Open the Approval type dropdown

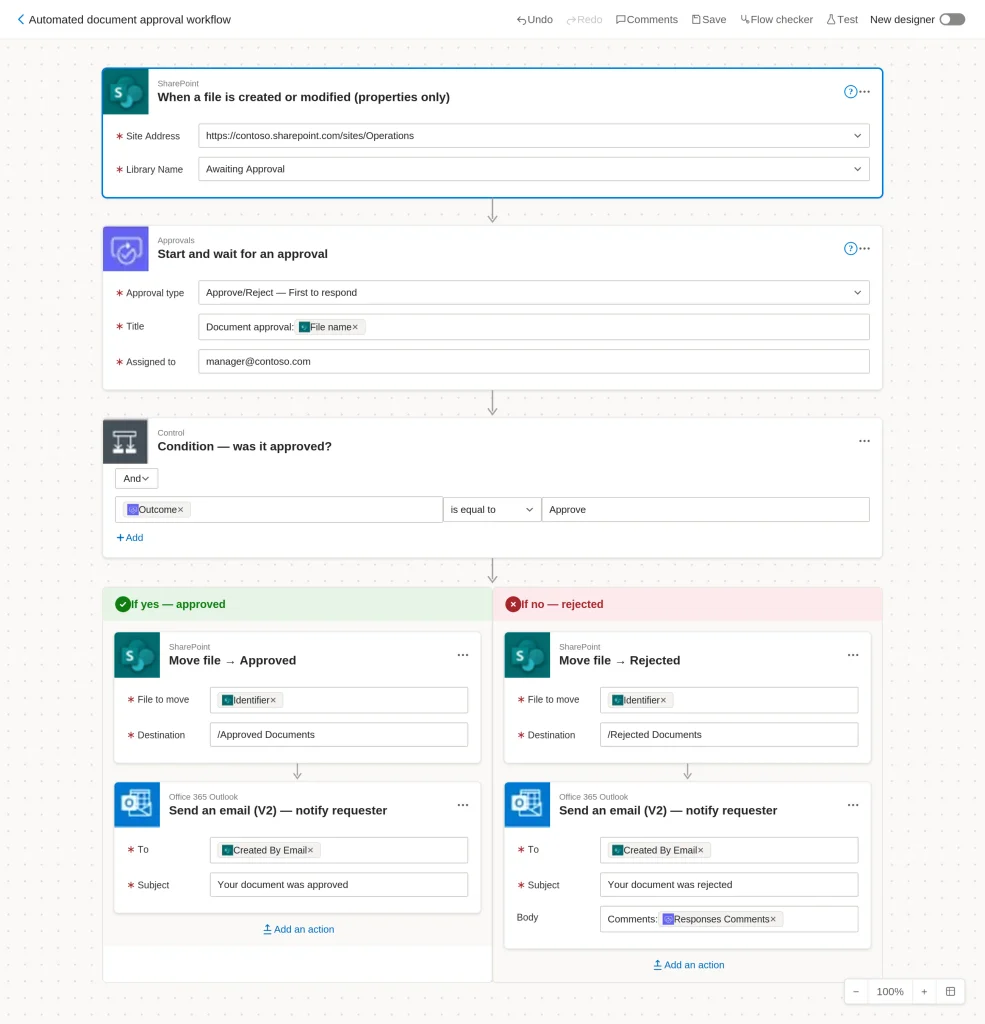[534, 293]
